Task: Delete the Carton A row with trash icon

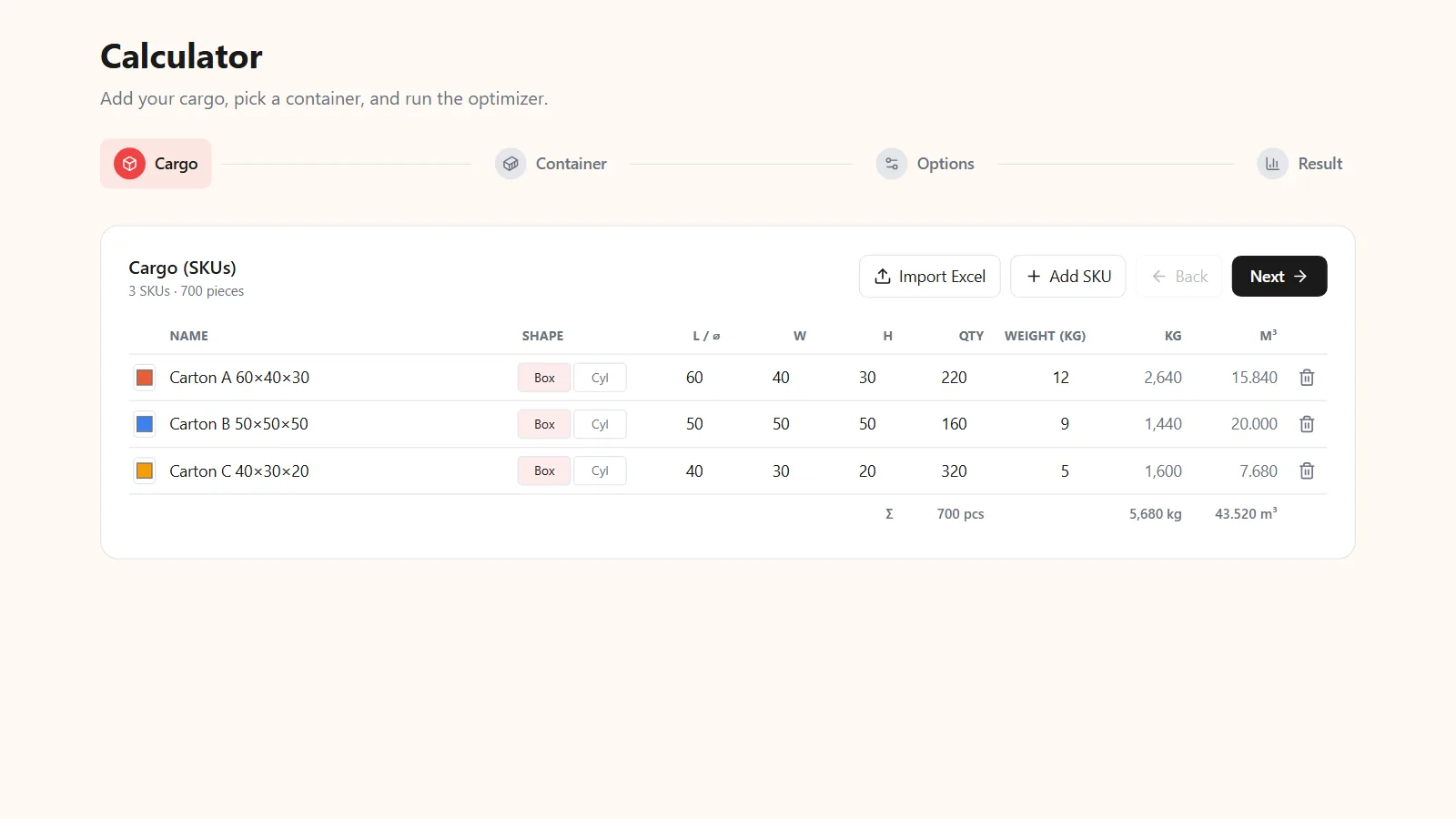Action: click(1307, 378)
